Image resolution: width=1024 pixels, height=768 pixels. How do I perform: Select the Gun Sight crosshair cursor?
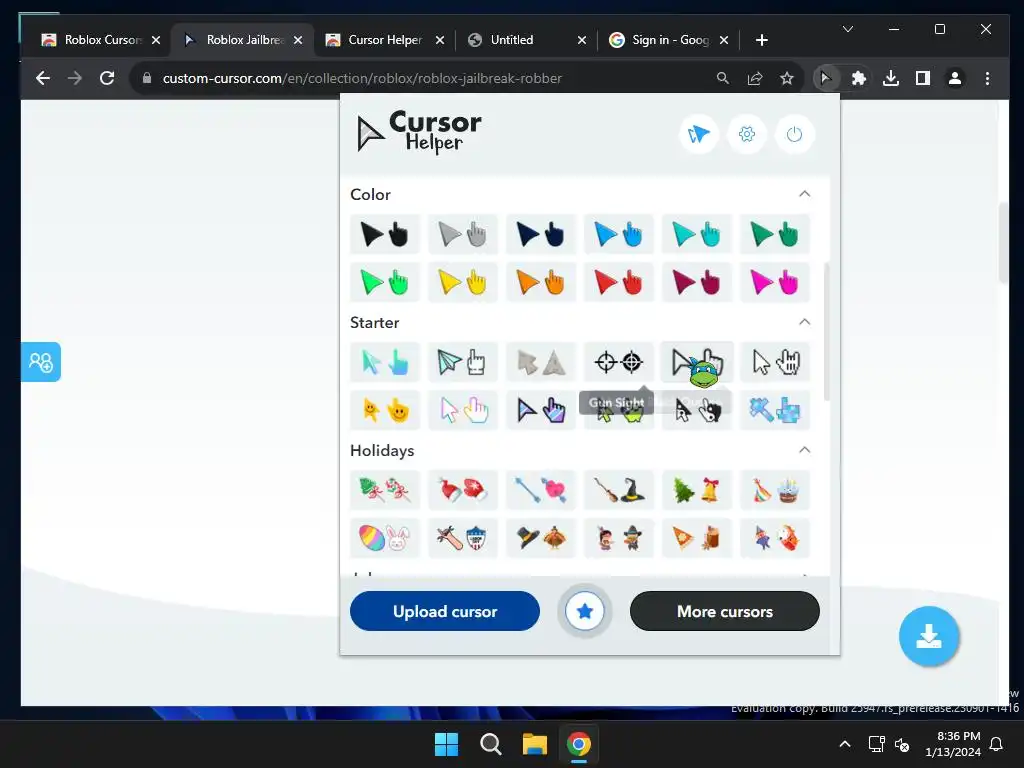coord(618,362)
